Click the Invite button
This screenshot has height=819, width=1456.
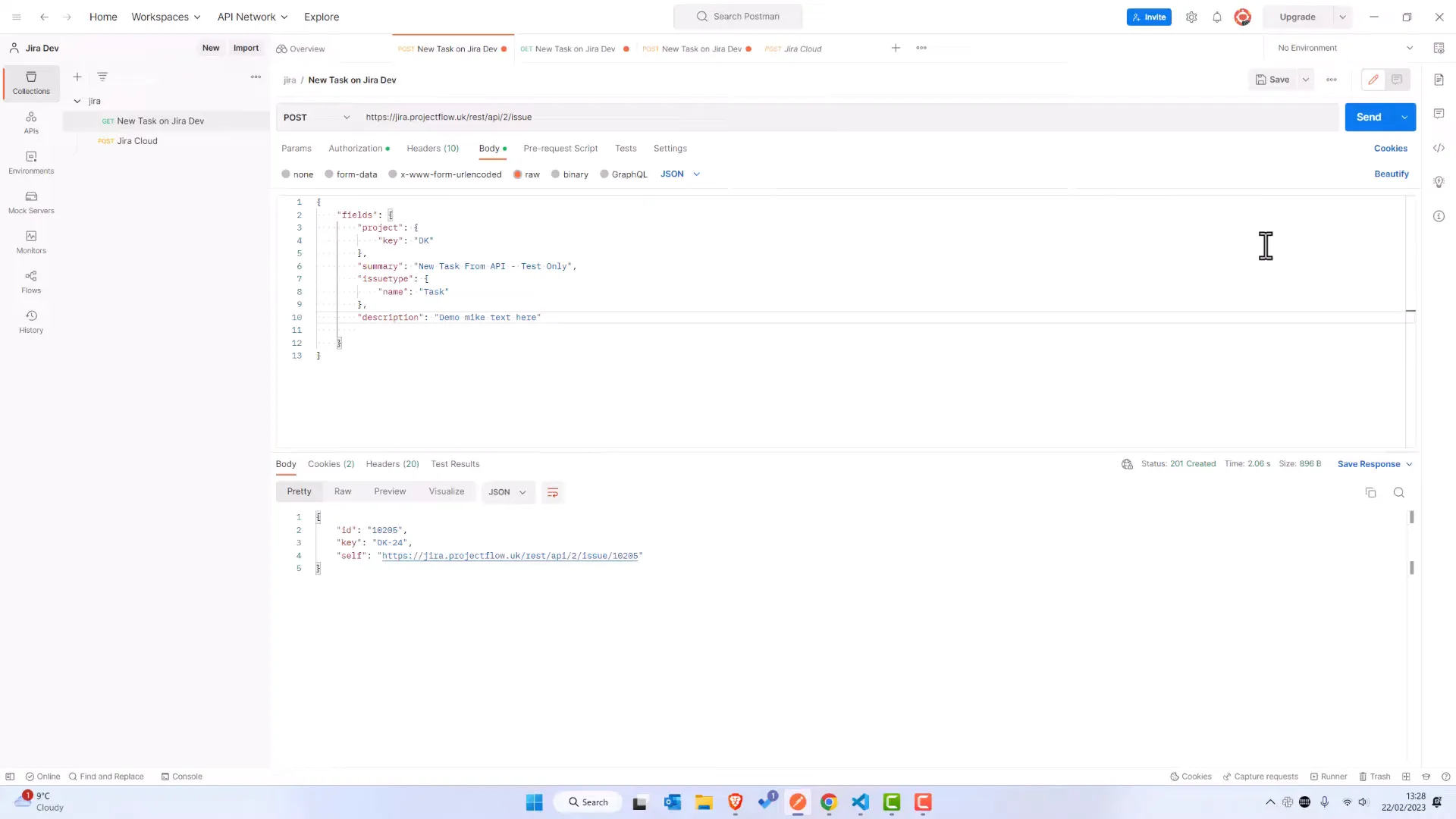[x=1149, y=17]
